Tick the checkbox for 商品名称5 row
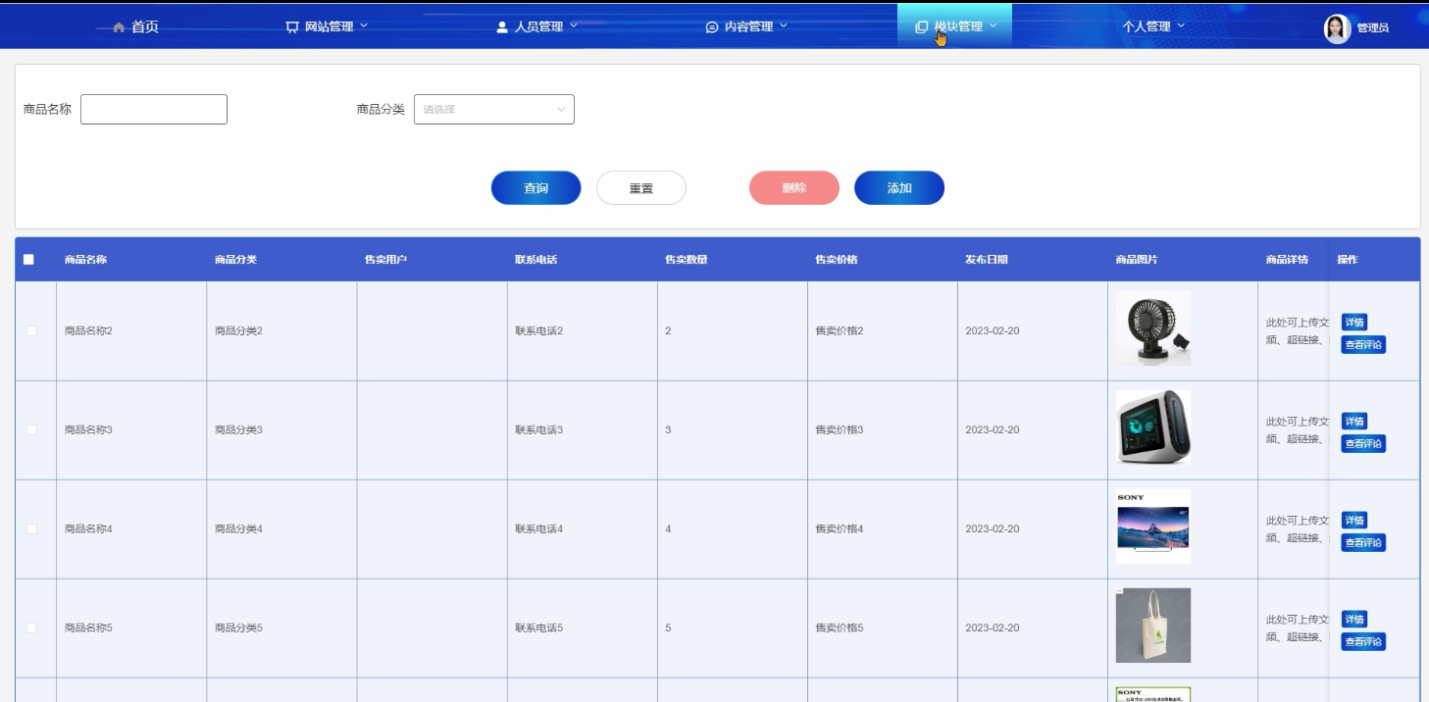1429x702 pixels. click(x=31, y=628)
